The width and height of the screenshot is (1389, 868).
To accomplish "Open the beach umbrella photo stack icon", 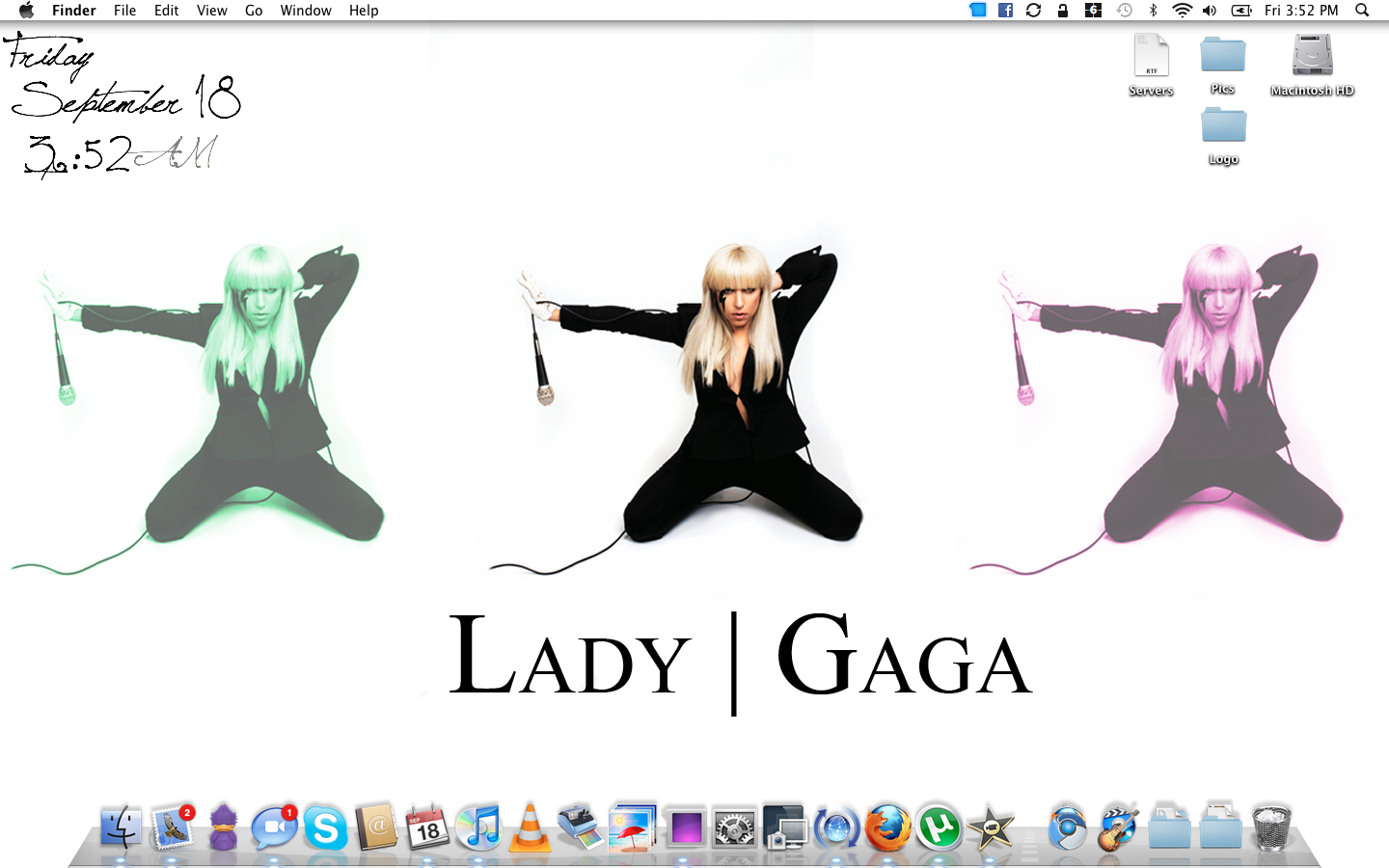I will tap(632, 827).
